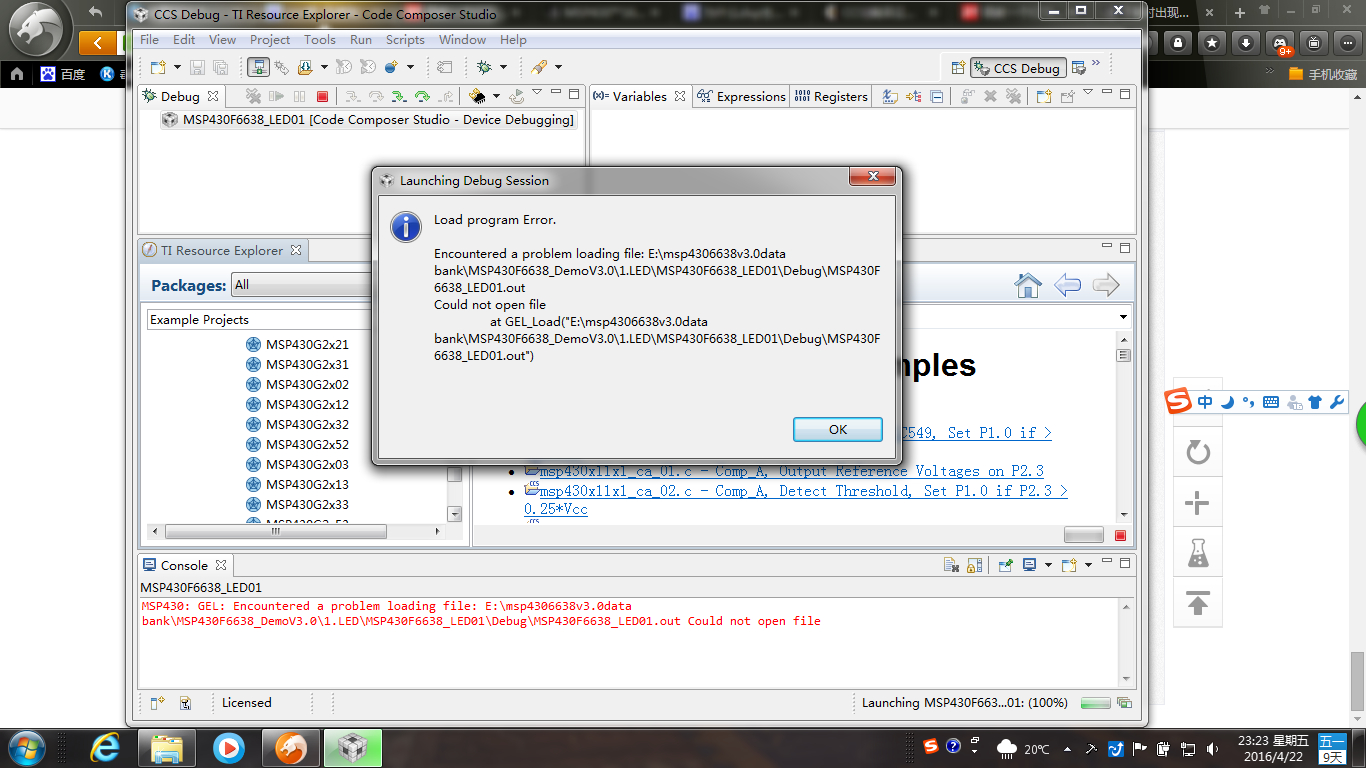Click the media player icon on the taskbar
Screen dimensions: 1366x768
pos(228,747)
